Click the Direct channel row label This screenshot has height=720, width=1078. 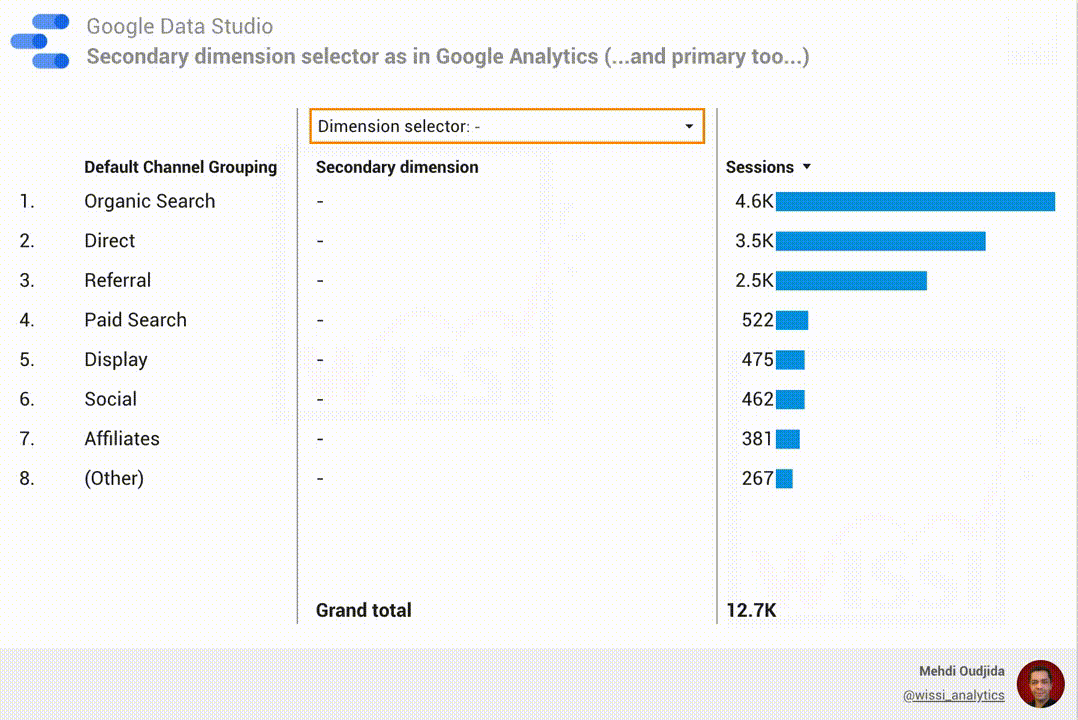coord(109,241)
